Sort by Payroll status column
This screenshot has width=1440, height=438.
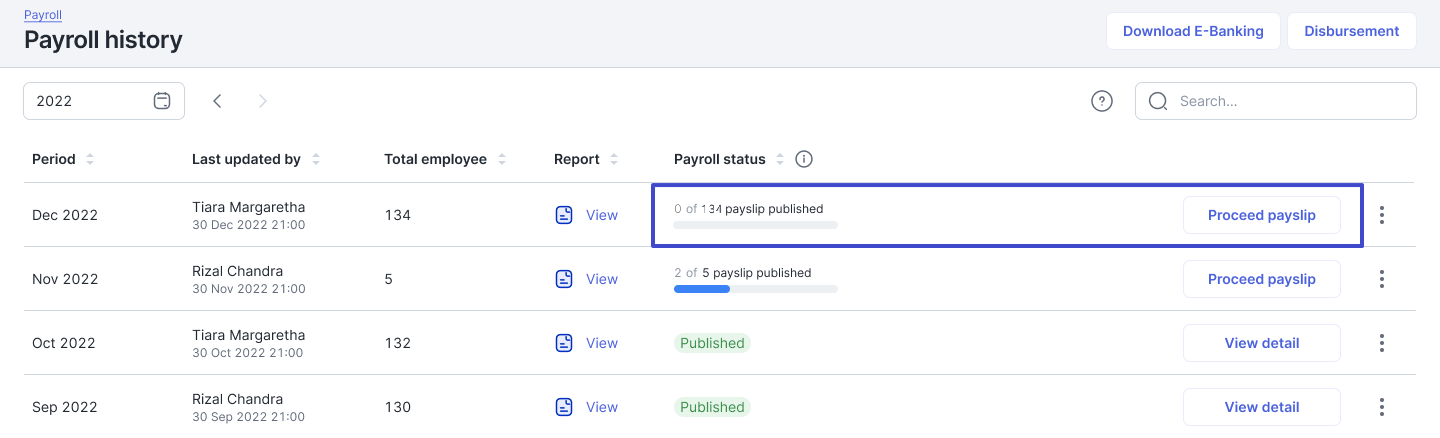[x=780, y=159]
